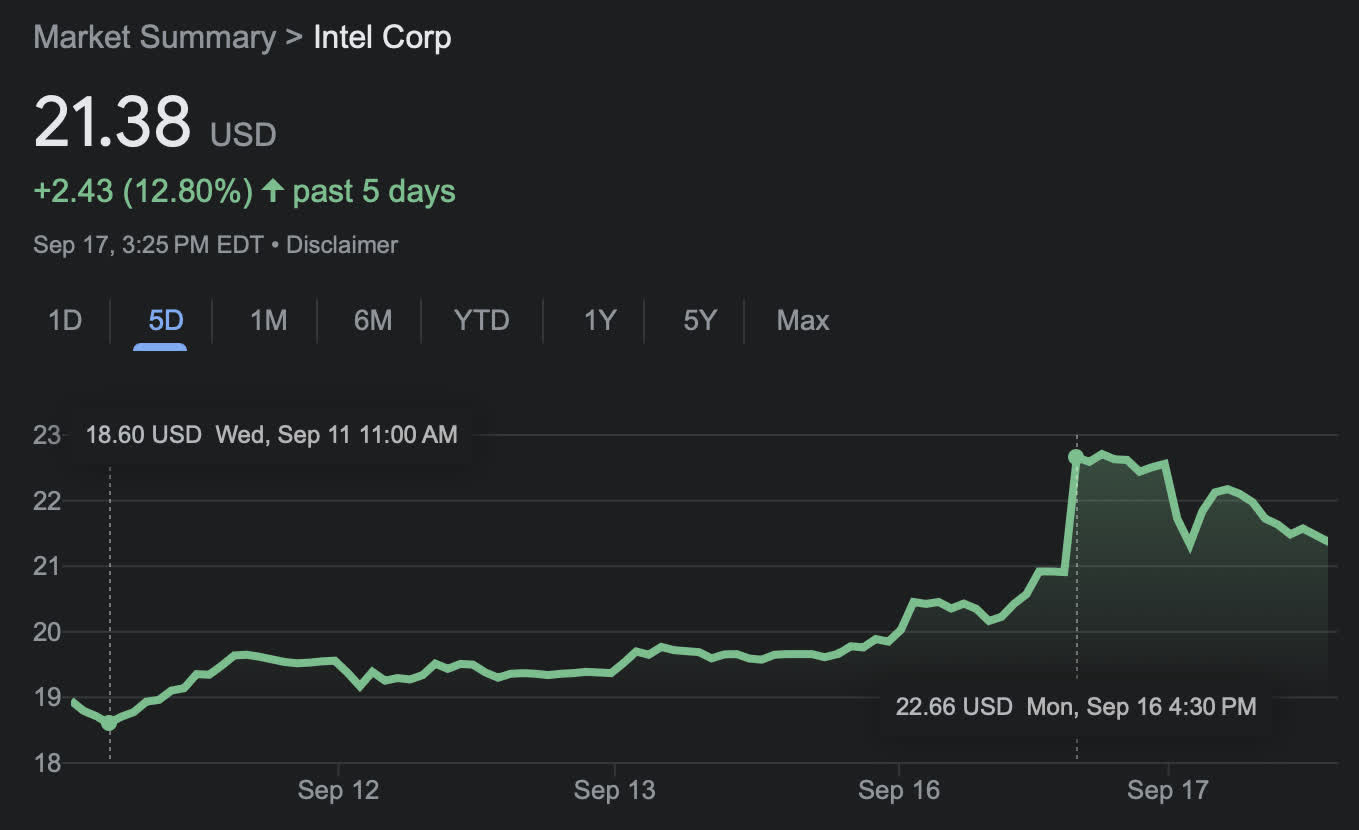Click the Sep 12 date axis label
The width and height of the screenshot is (1359, 830).
pos(338,790)
